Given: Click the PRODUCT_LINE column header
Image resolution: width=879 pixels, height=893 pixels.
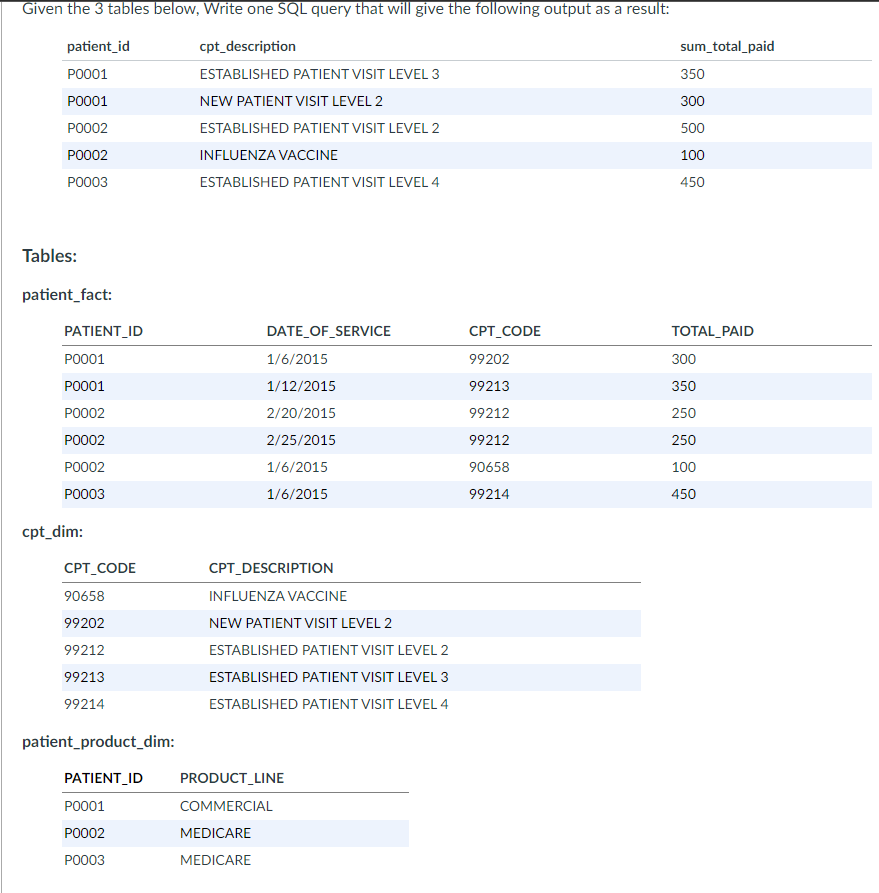Looking at the screenshot, I should 232,779.
